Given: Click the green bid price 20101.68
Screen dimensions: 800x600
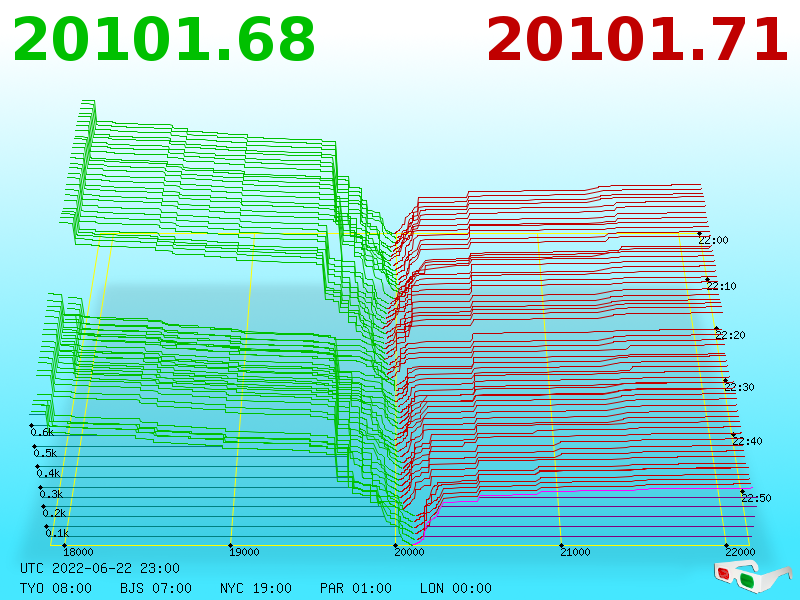Looking at the screenshot, I should [x=164, y=40].
